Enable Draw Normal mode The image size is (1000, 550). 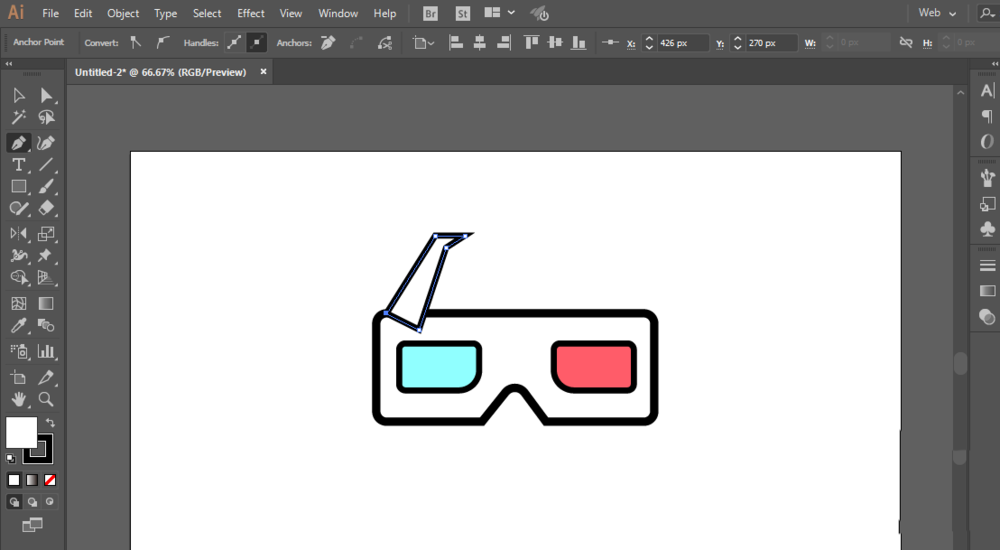coord(14,502)
